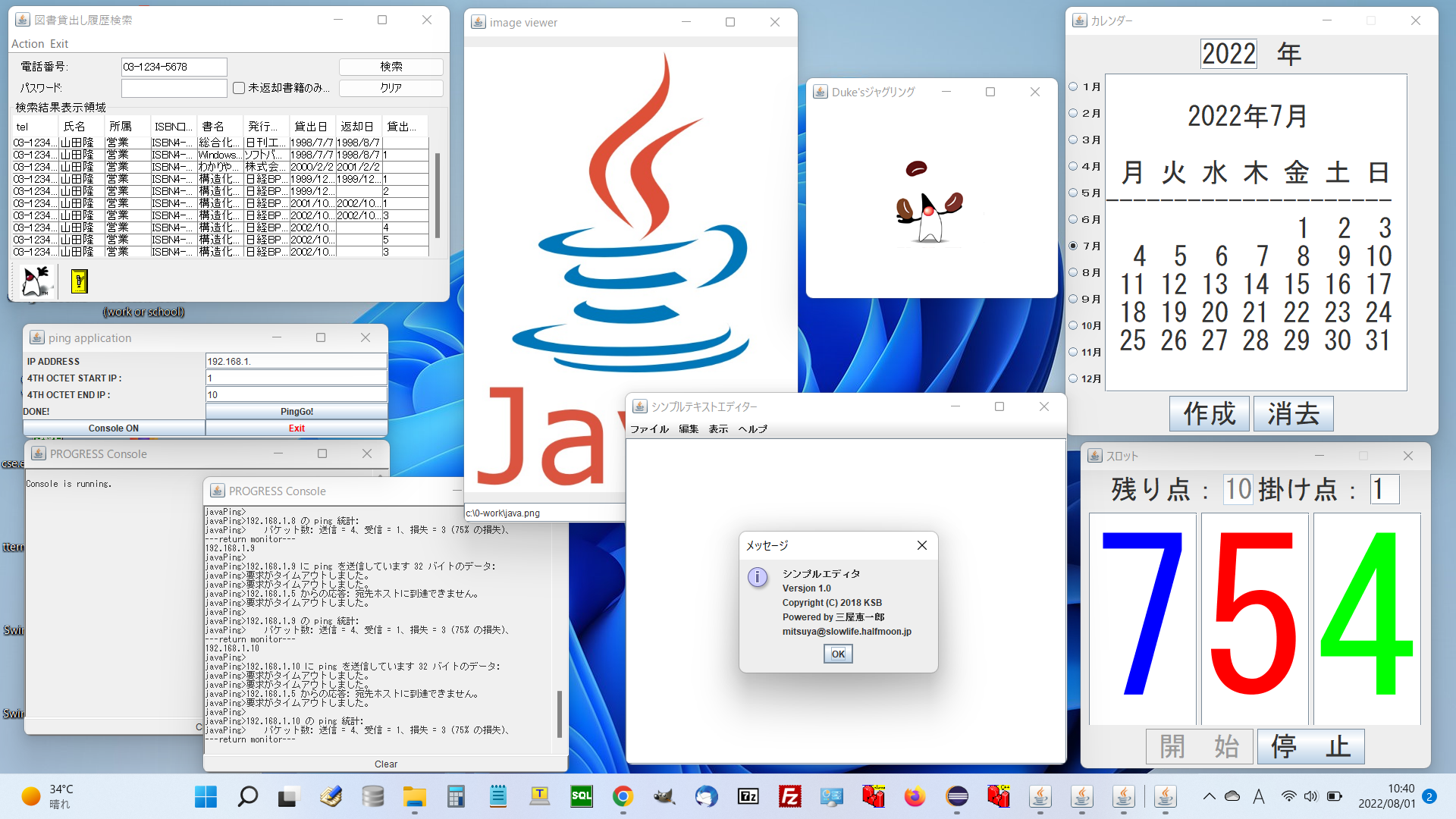Launch FileZilla from the taskbar
This screenshot has width=1456, height=819.
point(789,796)
